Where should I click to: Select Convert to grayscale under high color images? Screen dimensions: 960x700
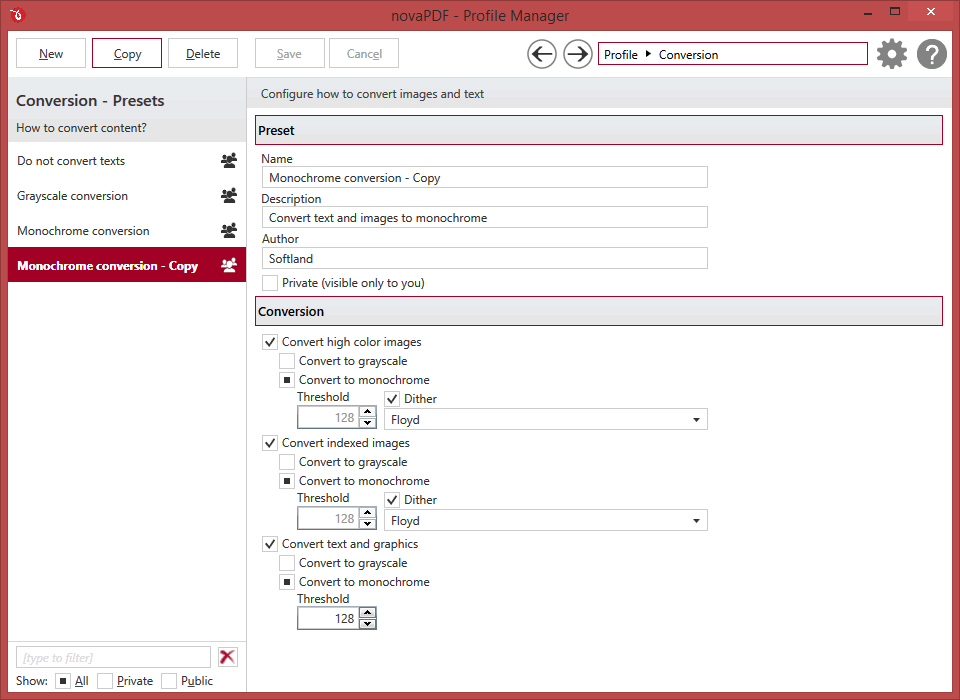287,361
